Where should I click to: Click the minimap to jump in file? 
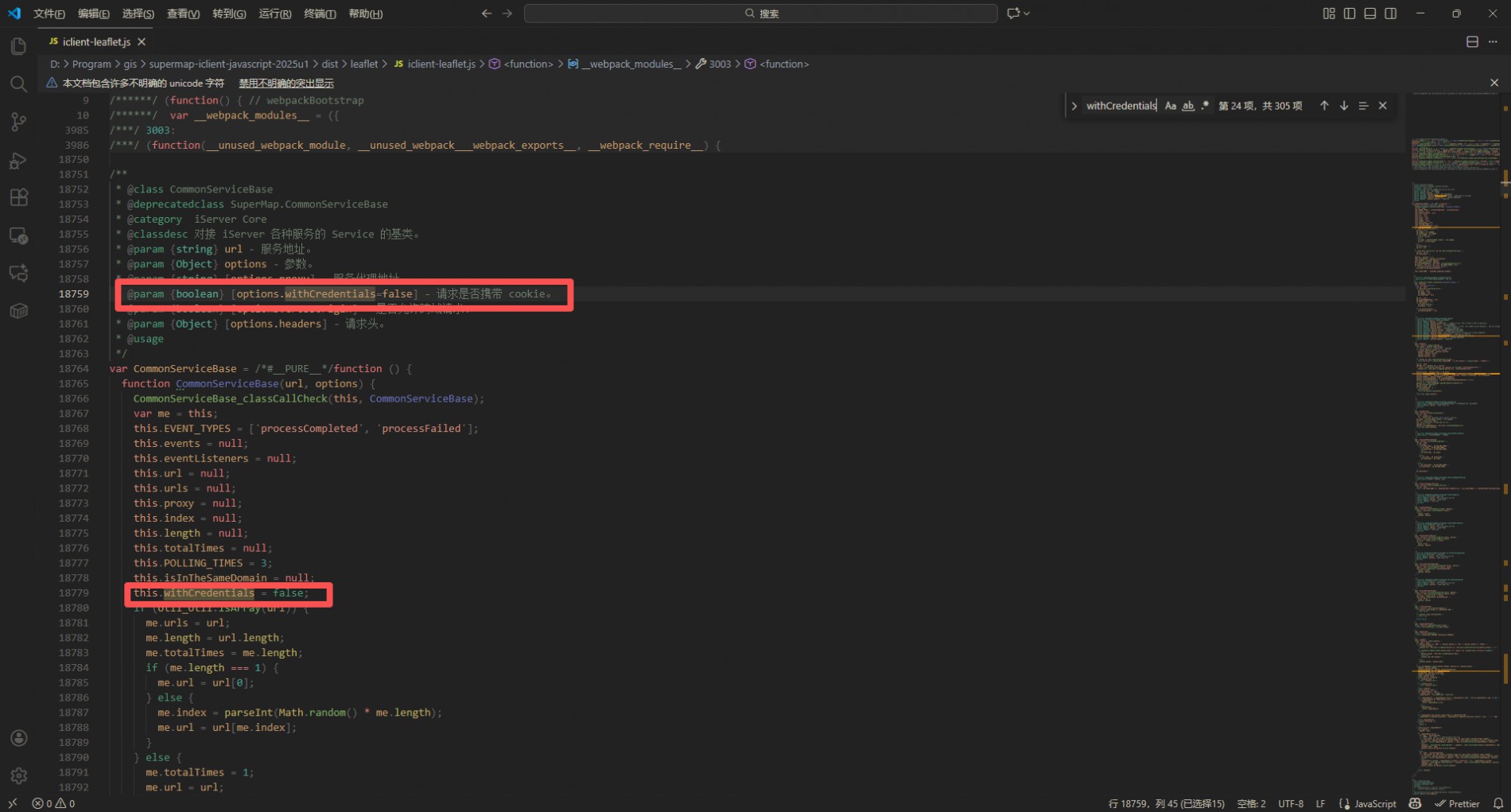[x=1454, y=398]
